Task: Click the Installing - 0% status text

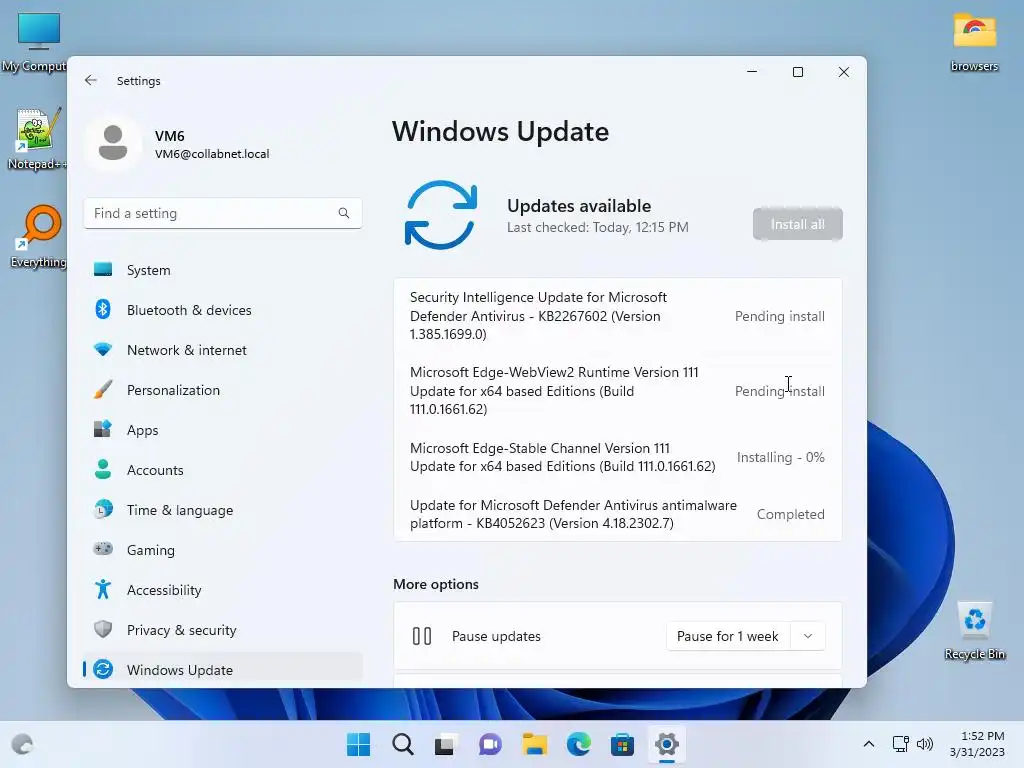Action: click(x=780, y=457)
